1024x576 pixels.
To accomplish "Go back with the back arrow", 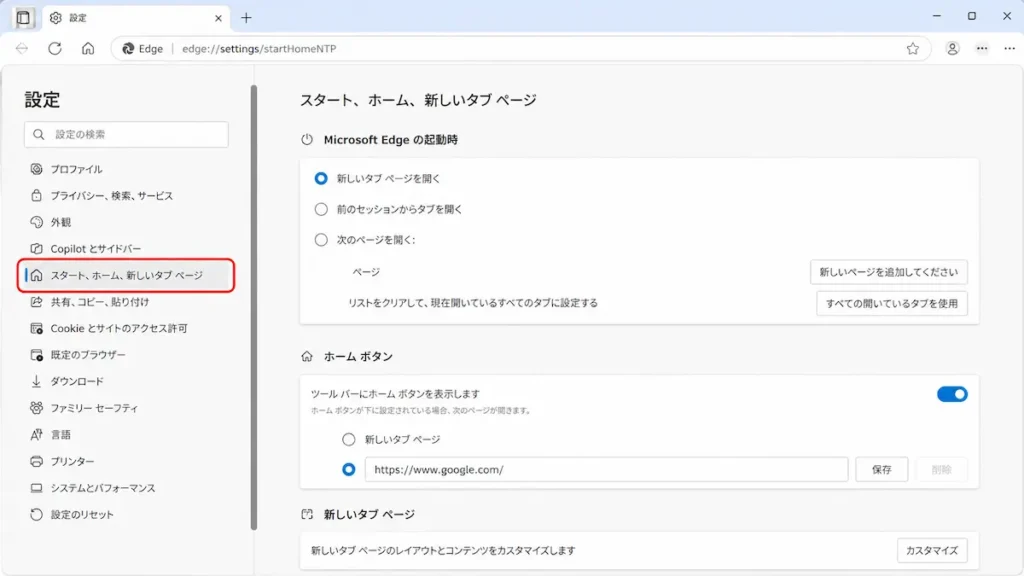I will click(x=22, y=48).
